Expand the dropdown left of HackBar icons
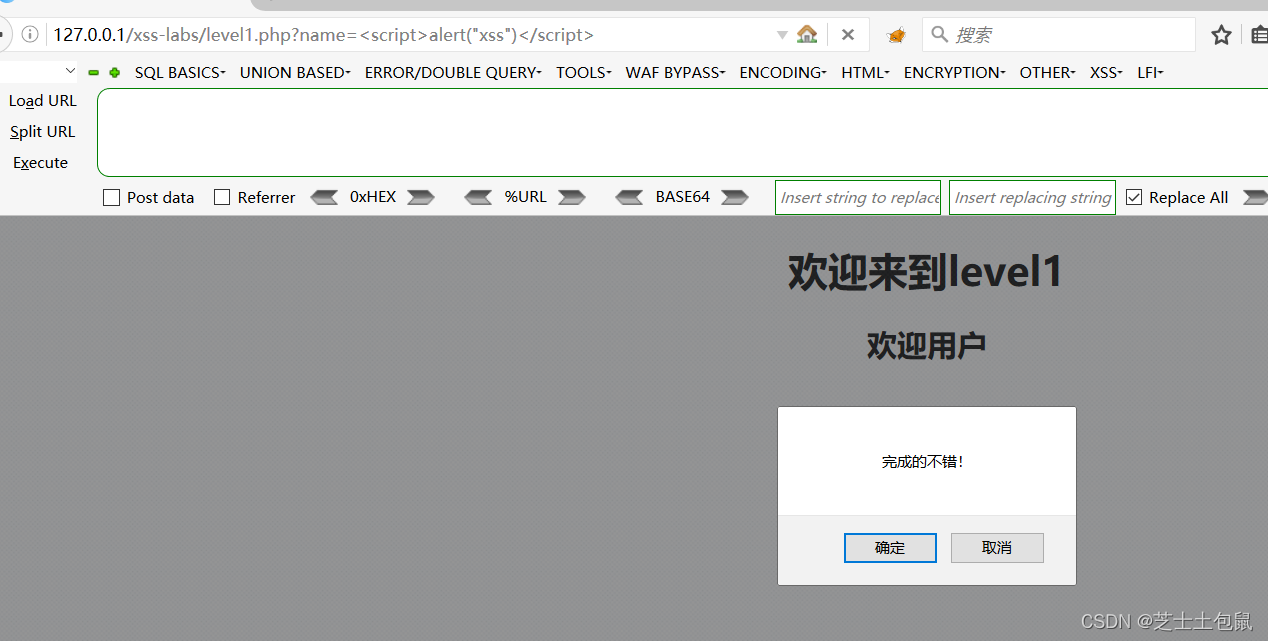The image size is (1268, 641). (70, 71)
